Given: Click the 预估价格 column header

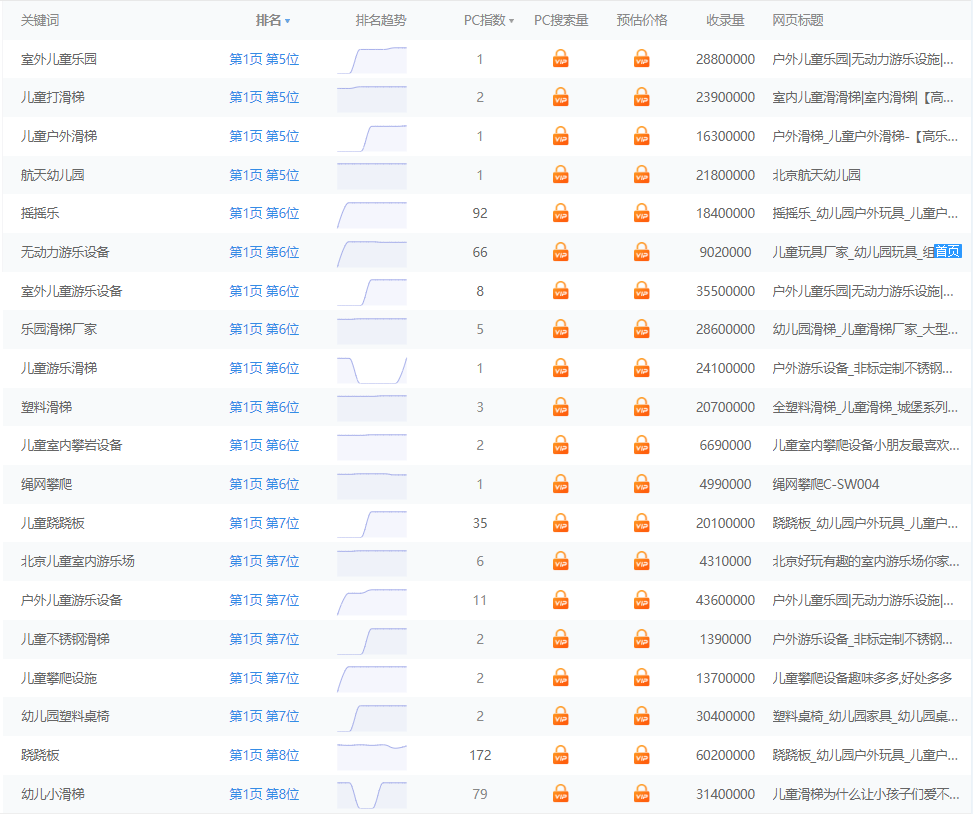Looking at the screenshot, I should point(642,20).
